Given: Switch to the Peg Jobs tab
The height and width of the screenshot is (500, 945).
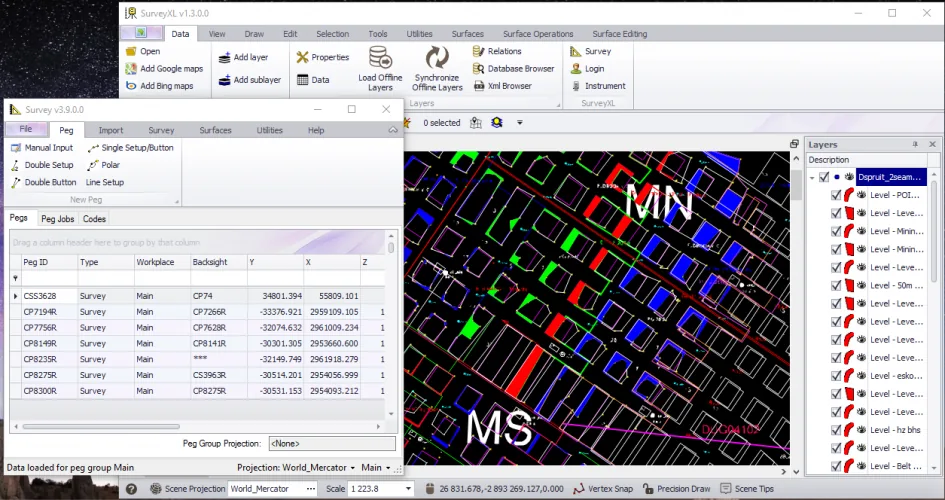Looking at the screenshot, I should coord(58,219).
